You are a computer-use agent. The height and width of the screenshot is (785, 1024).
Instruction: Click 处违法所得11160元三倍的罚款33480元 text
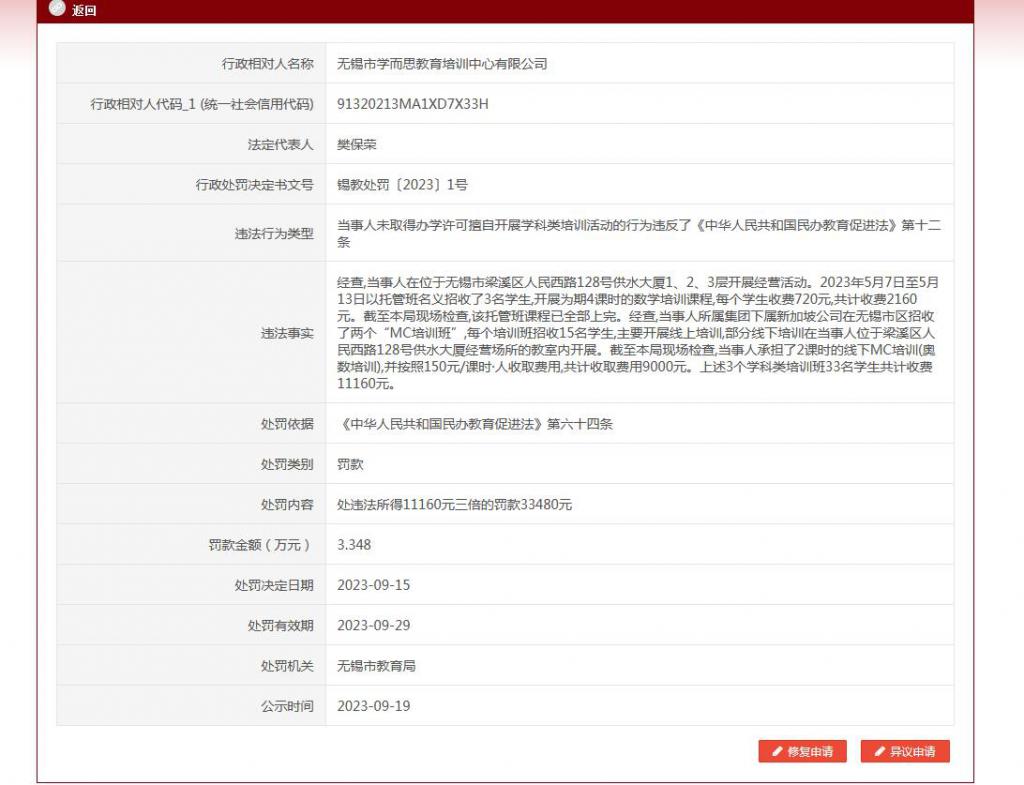click(455, 504)
